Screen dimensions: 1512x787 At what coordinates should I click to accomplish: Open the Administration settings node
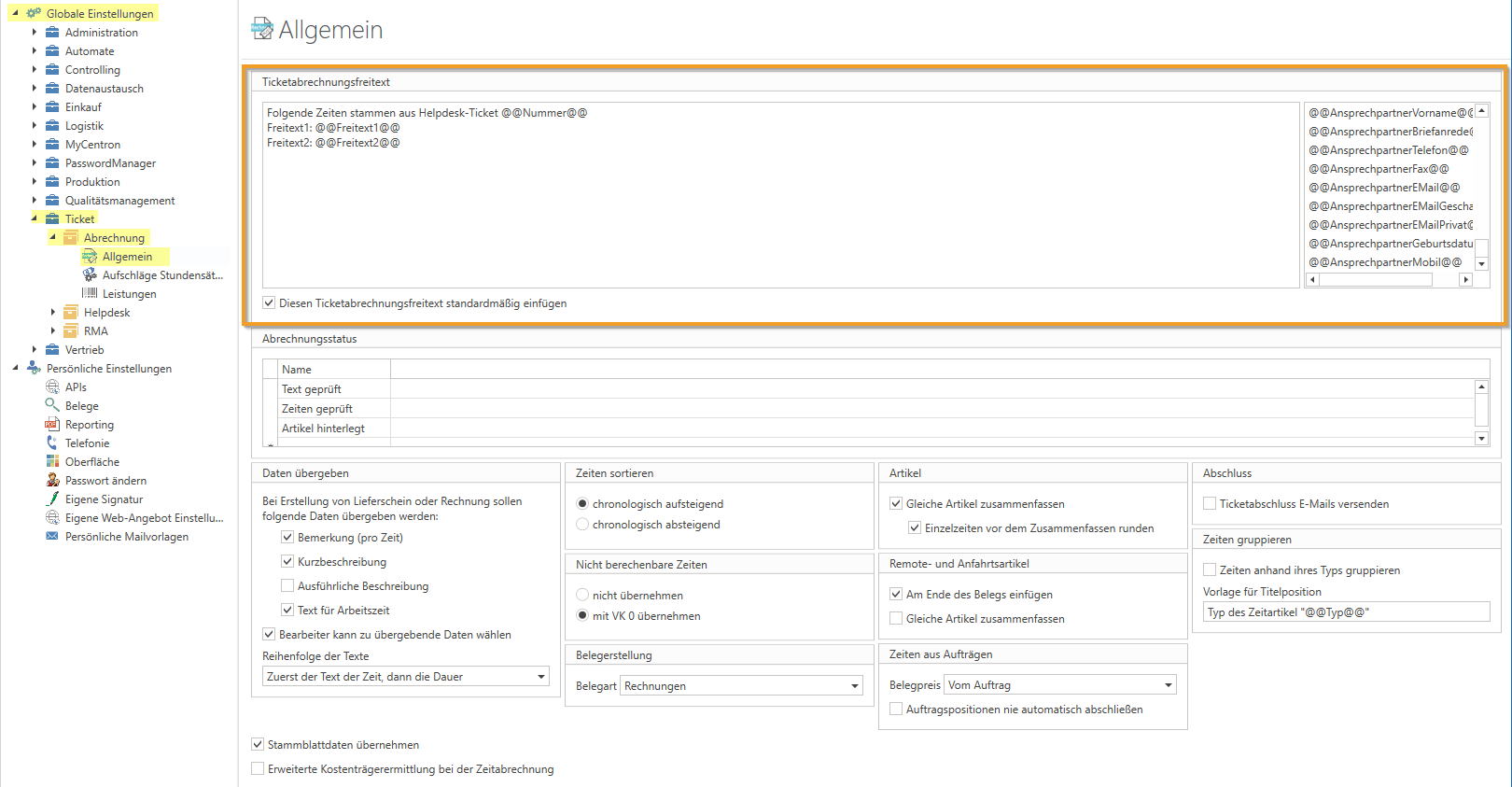tap(101, 33)
